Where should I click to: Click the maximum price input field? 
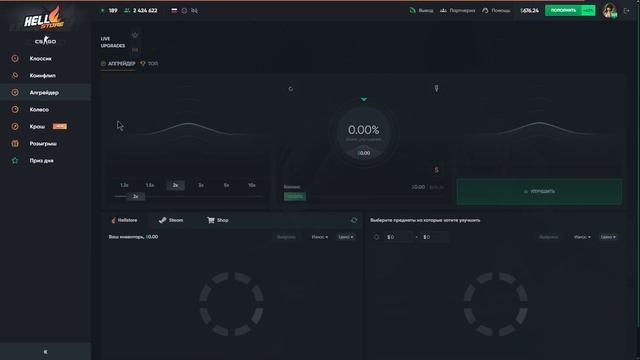pyautogui.click(x=435, y=237)
